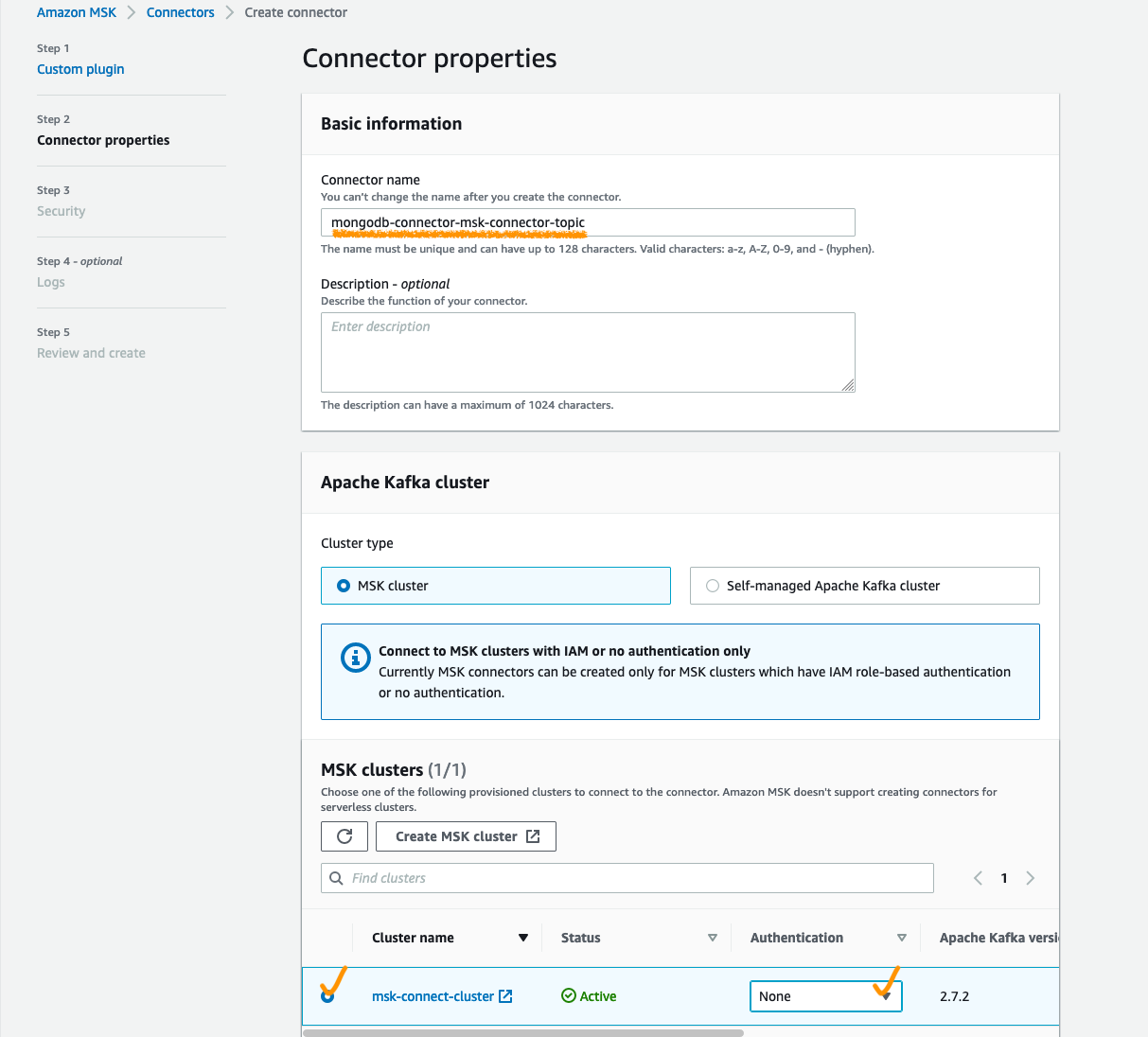The image size is (1148, 1037).
Task: Click Logs step in sidebar
Action: point(51,282)
